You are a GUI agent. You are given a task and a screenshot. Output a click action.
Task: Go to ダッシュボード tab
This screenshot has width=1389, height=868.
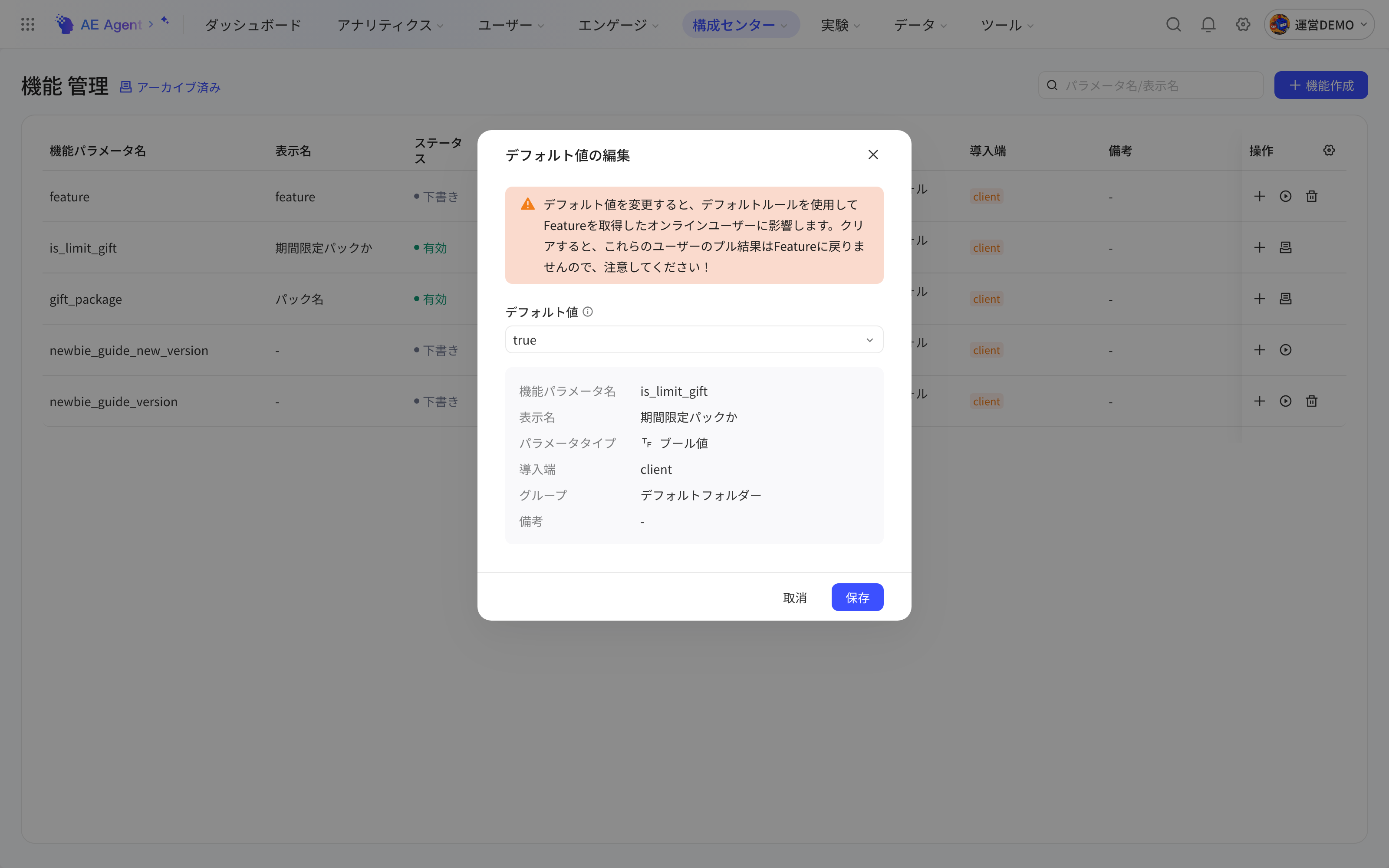[253, 25]
